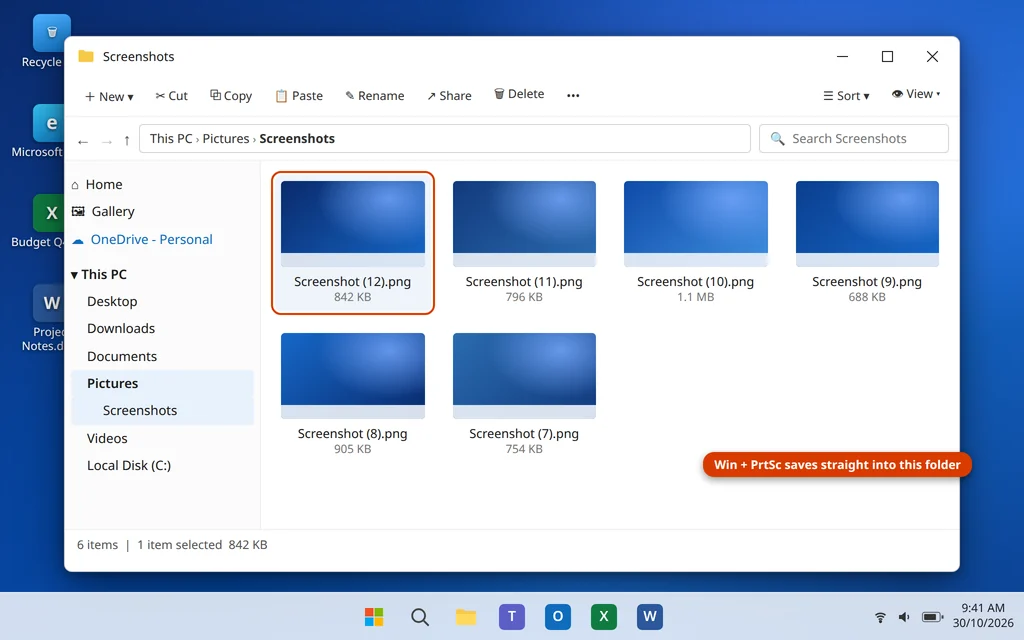Select the Screenshot (11).png thumbnail
The height and width of the screenshot is (640, 1024).
pyautogui.click(x=524, y=223)
